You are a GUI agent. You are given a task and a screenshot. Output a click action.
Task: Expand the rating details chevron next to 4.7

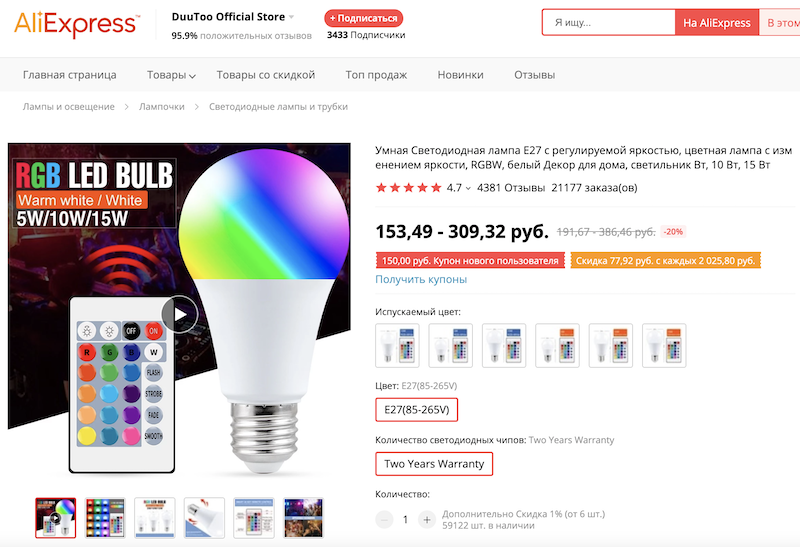[x=468, y=188]
